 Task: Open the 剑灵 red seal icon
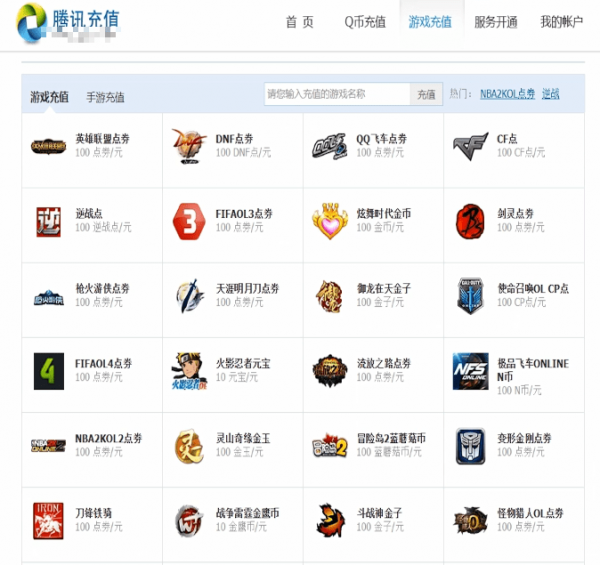click(470, 221)
